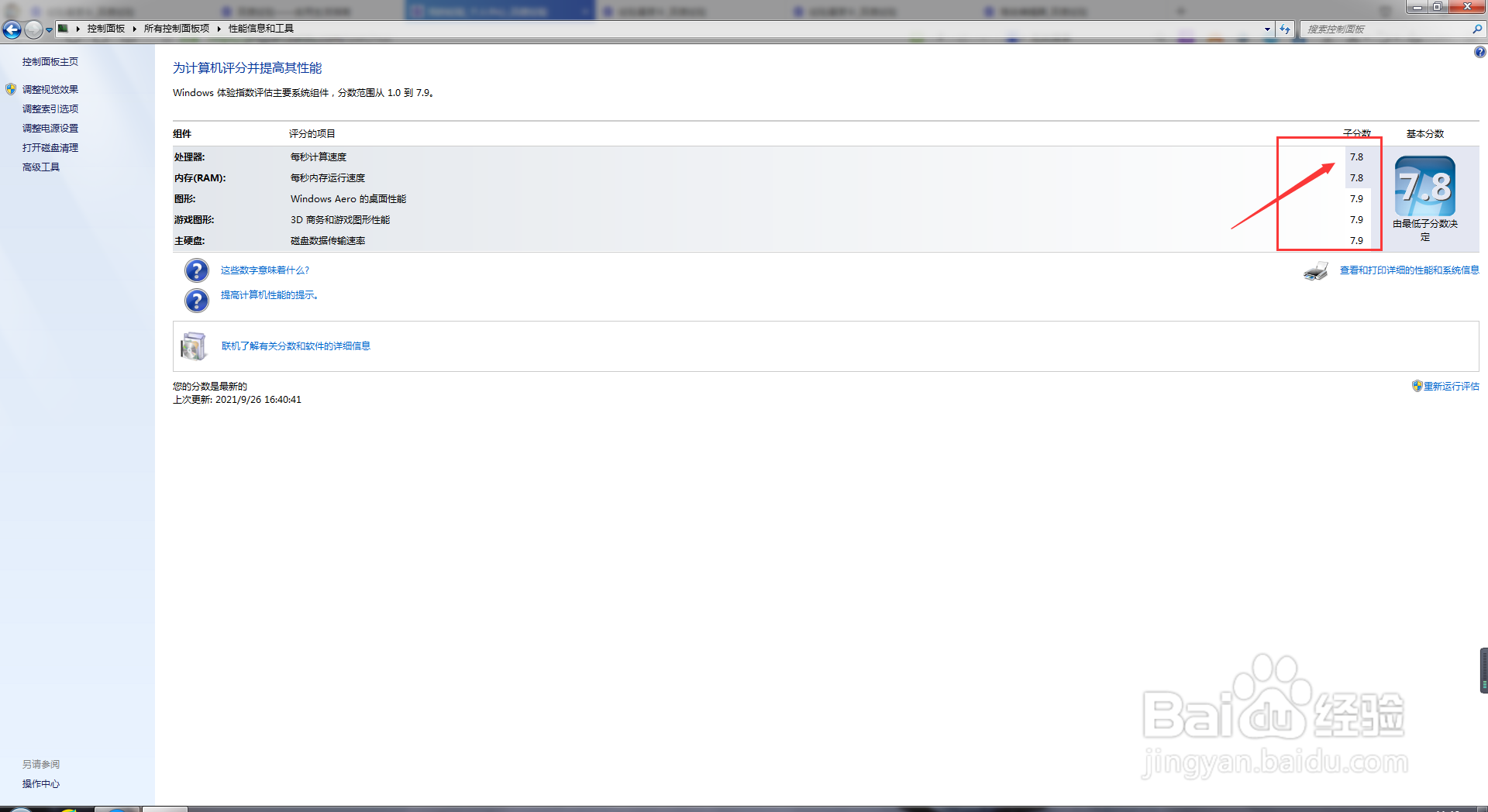Open 提高计算机性能的提示 link
The width and height of the screenshot is (1488, 812).
270,295
